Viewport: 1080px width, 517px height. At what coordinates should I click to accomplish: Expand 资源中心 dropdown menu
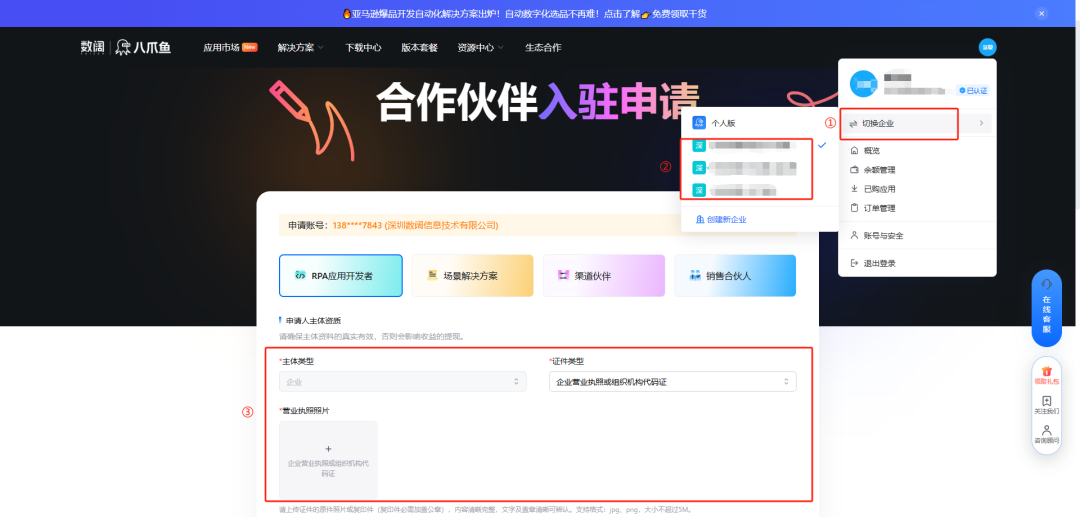[x=481, y=48]
